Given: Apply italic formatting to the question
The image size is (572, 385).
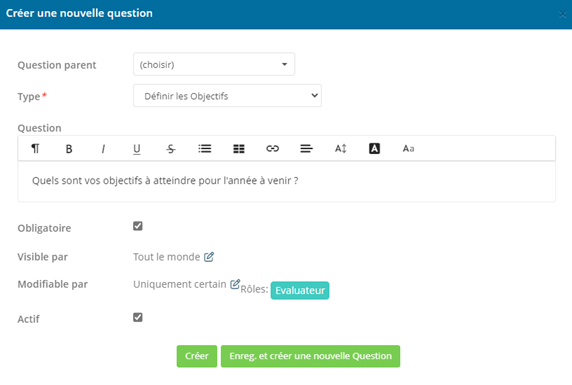Looking at the screenshot, I should [103, 149].
